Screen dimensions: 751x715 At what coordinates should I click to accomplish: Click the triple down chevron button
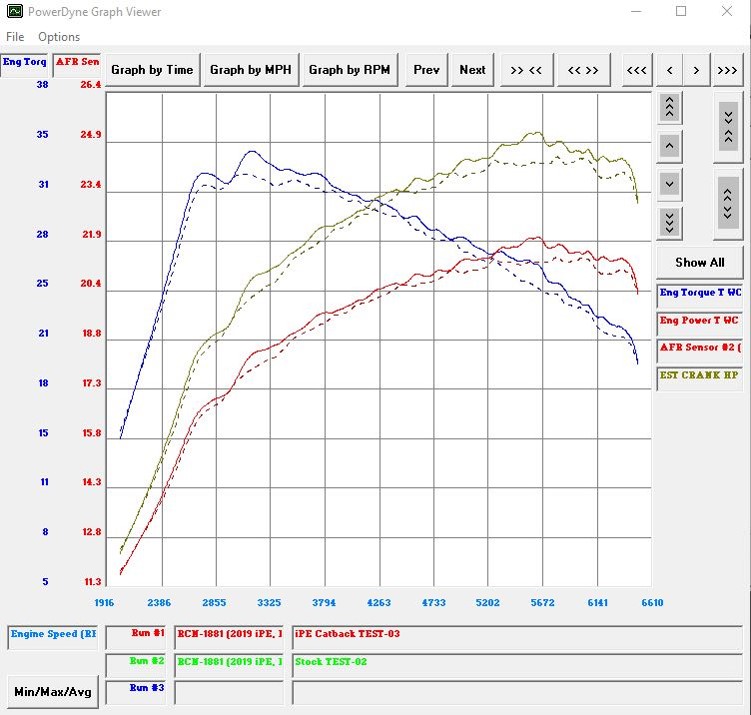(670, 221)
